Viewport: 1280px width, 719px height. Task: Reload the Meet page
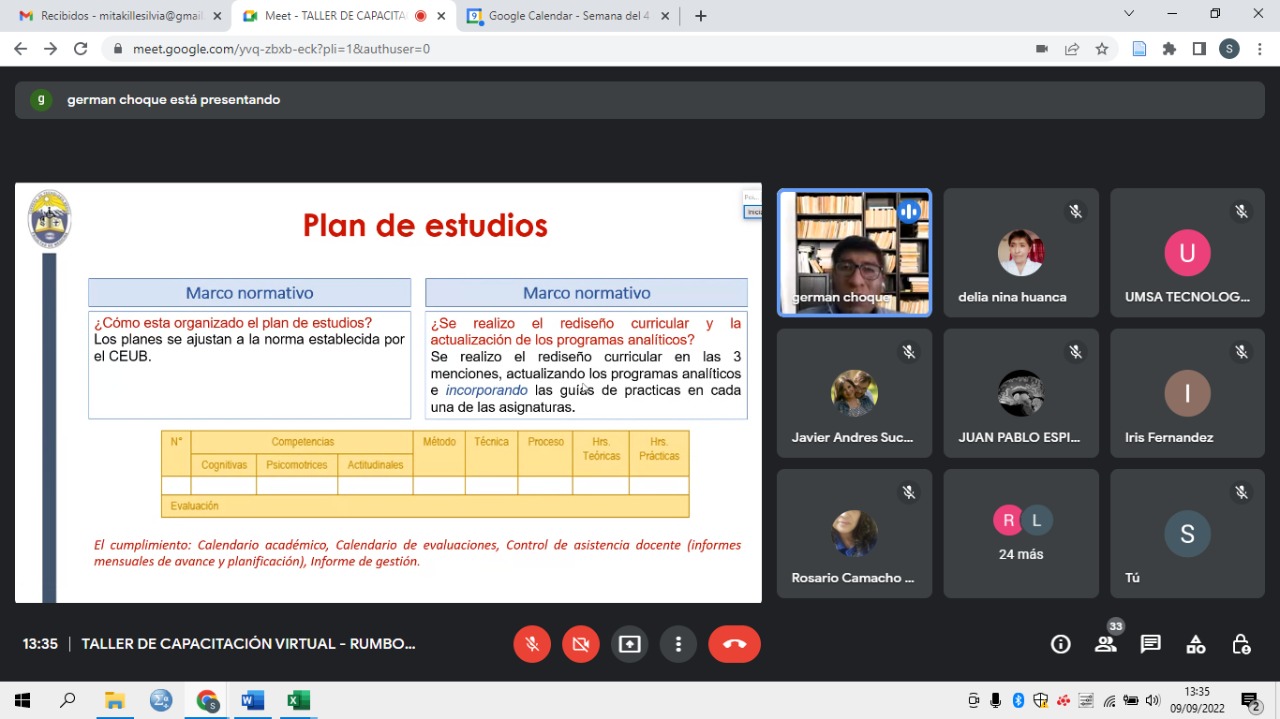pos(81,49)
